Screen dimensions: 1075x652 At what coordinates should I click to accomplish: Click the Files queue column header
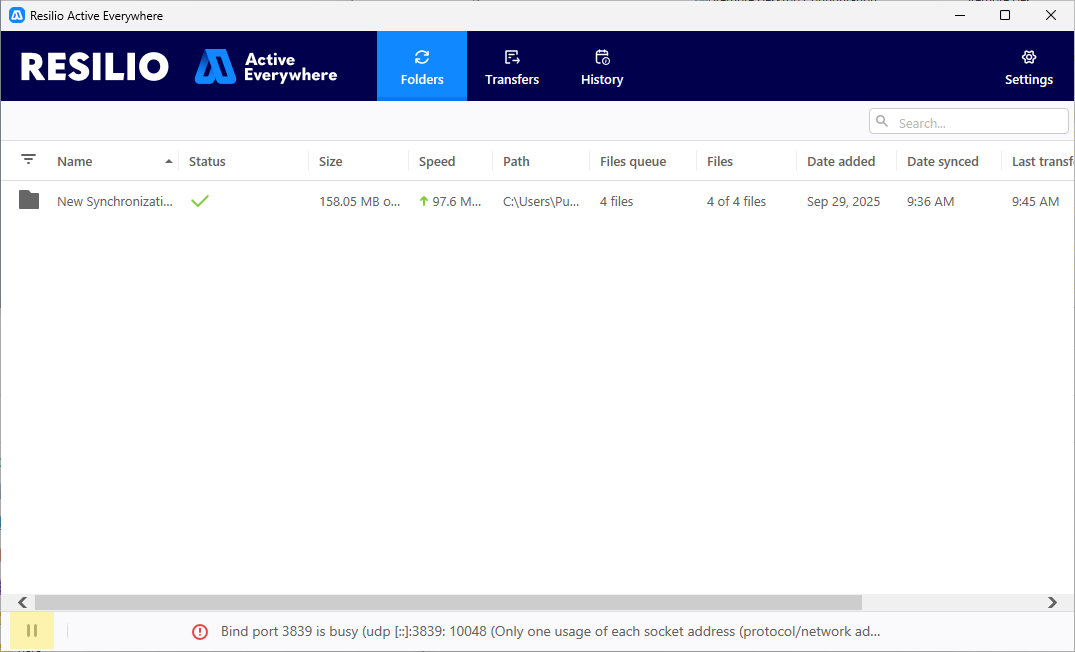(633, 162)
